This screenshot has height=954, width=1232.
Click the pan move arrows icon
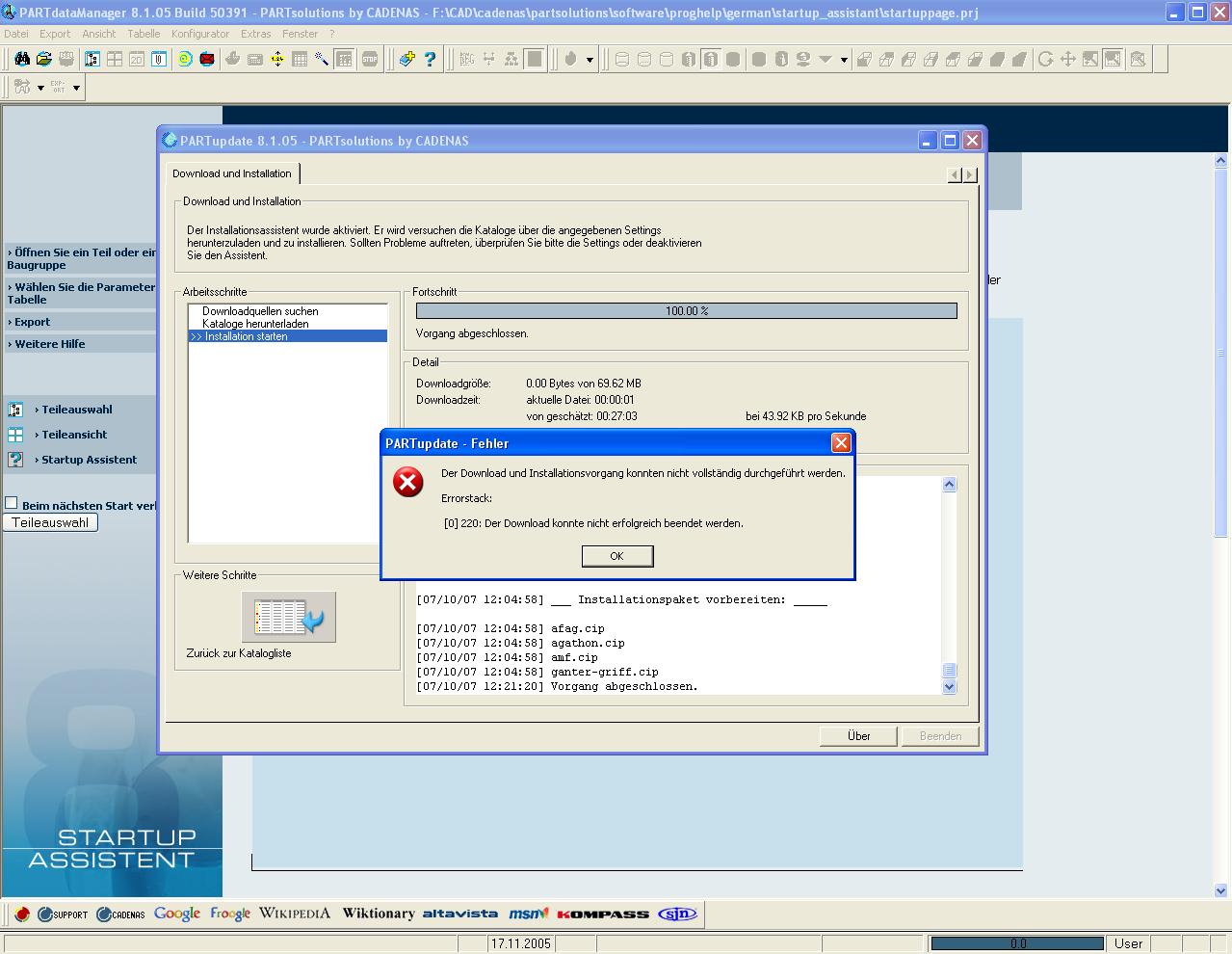[x=1068, y=60]
